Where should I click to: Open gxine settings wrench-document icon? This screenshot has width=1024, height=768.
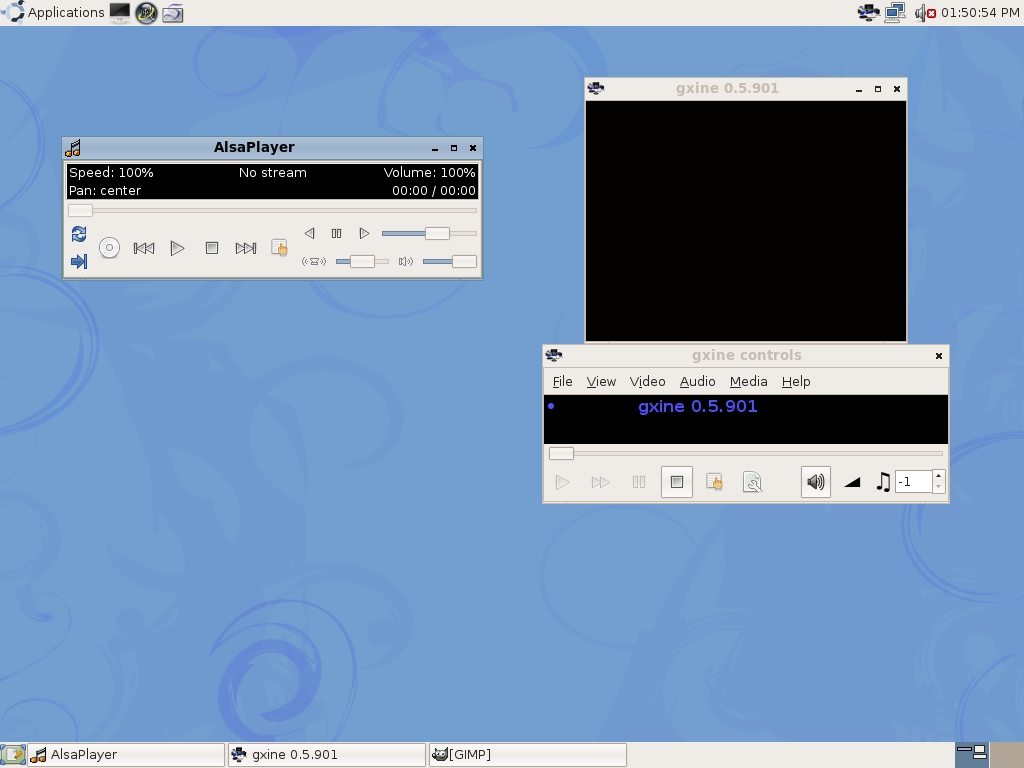click(752, 482)
